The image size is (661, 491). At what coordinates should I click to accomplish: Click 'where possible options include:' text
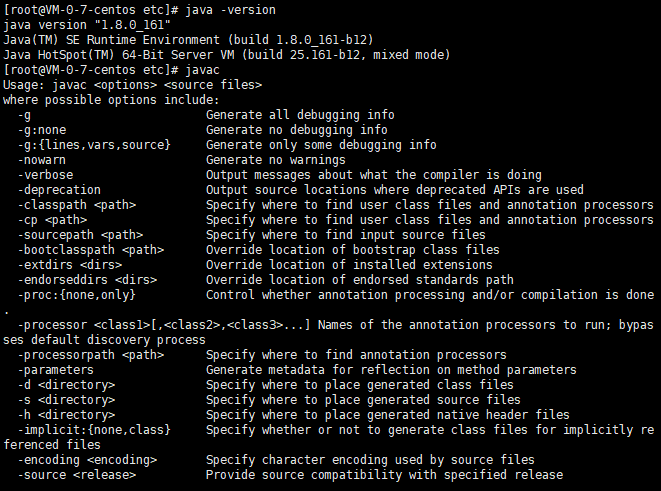(x=111, y=100)
